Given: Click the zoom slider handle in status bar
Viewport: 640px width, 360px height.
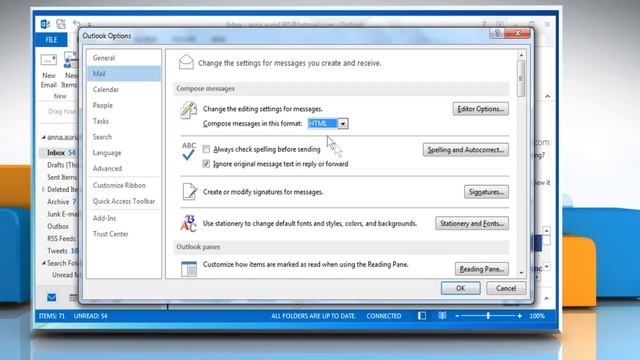Looking at the screenshot, I should [488, 316].
